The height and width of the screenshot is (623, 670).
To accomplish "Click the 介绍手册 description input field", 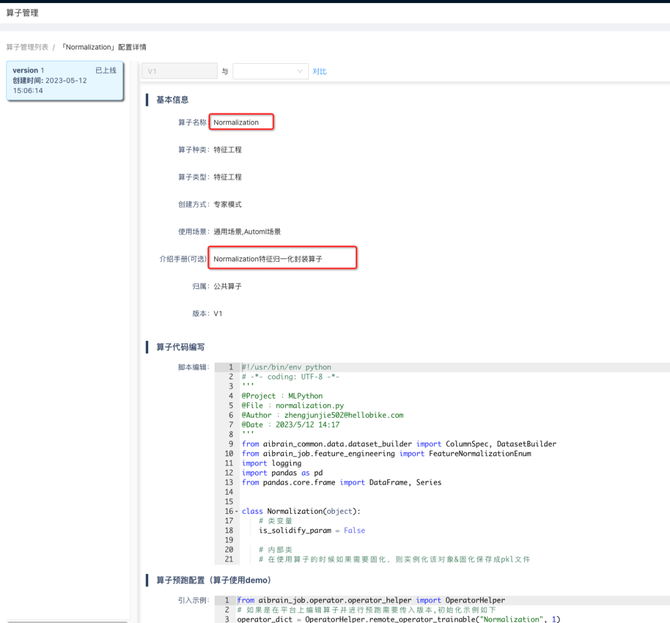I will (x=282, y=258).
